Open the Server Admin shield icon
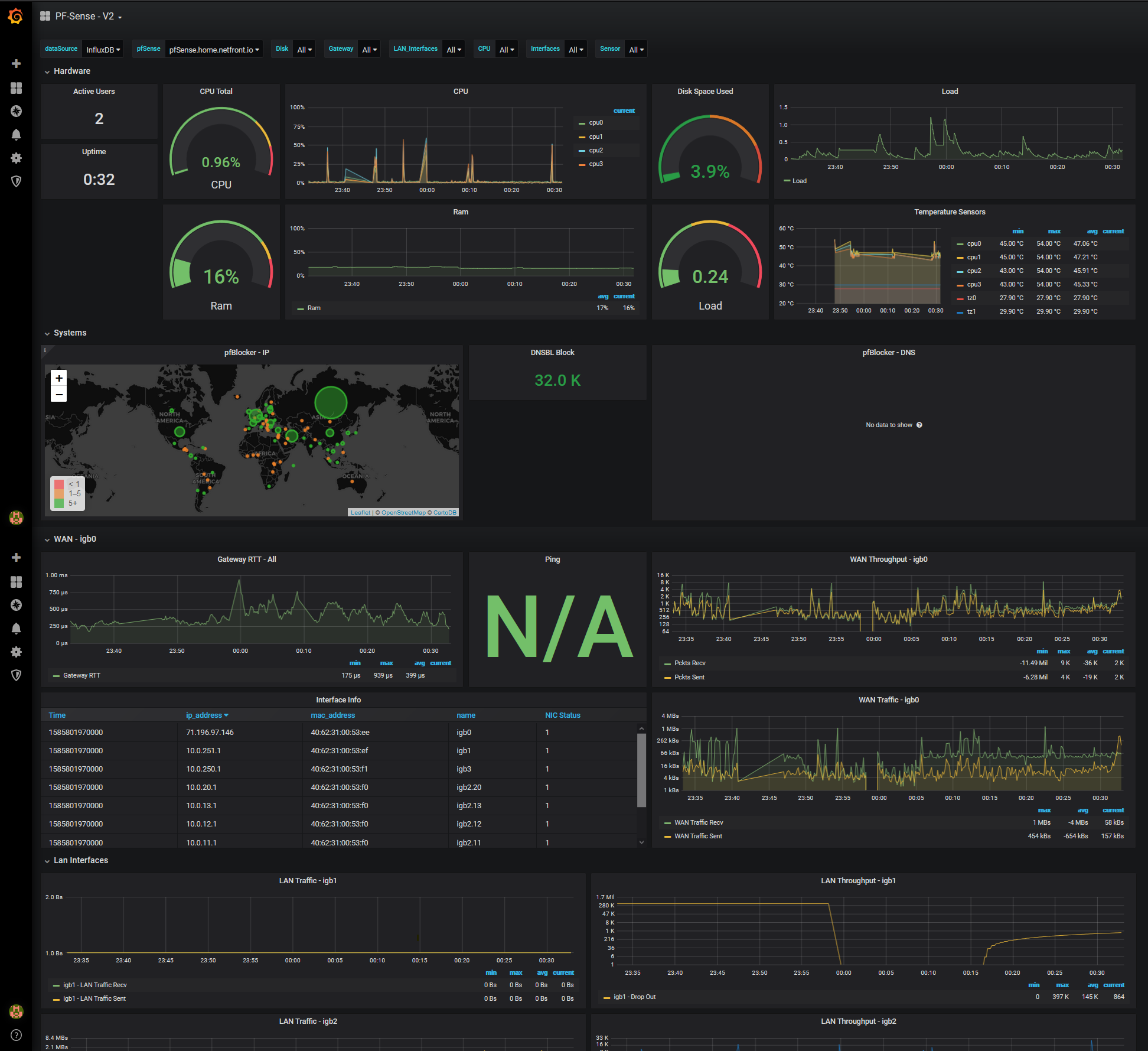This screenshot has height=1051, width=1148. coord(16,181)
